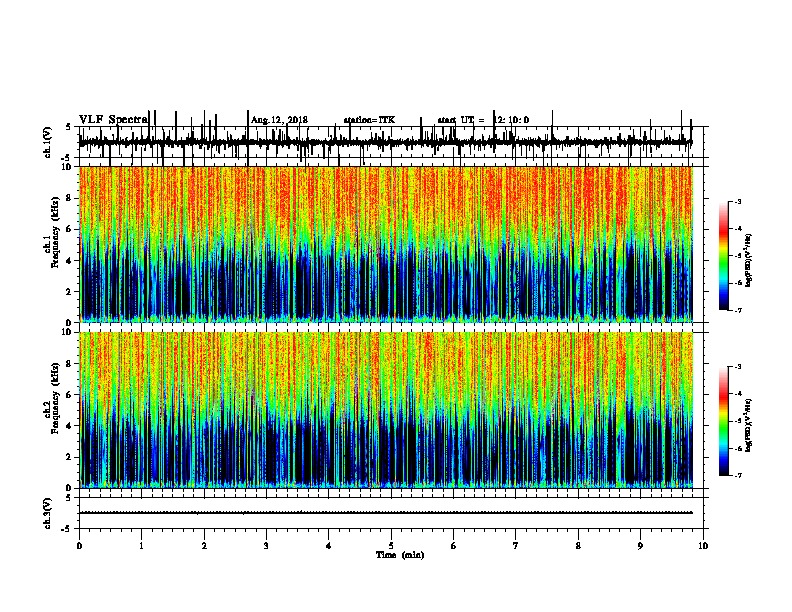The image size is (792, 612).
Task: Click the '-5' volt tick of ch.1 waveform axis
Action: coord(67,159)
